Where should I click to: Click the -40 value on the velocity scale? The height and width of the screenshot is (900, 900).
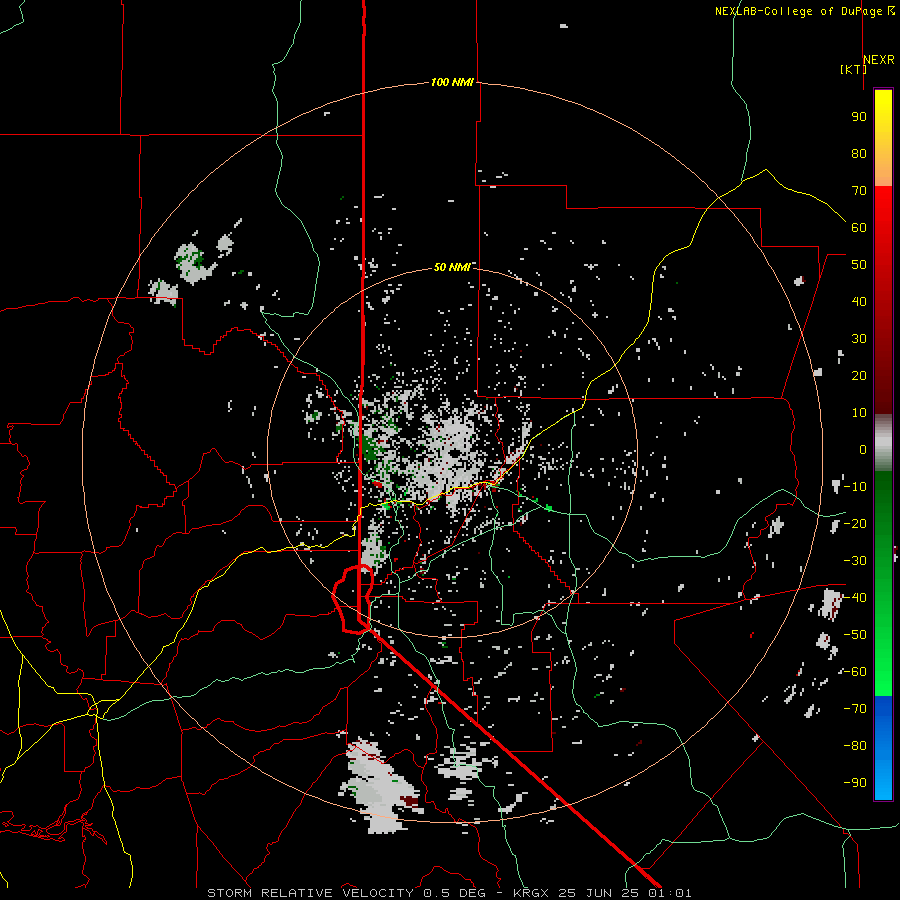(855, 598)
